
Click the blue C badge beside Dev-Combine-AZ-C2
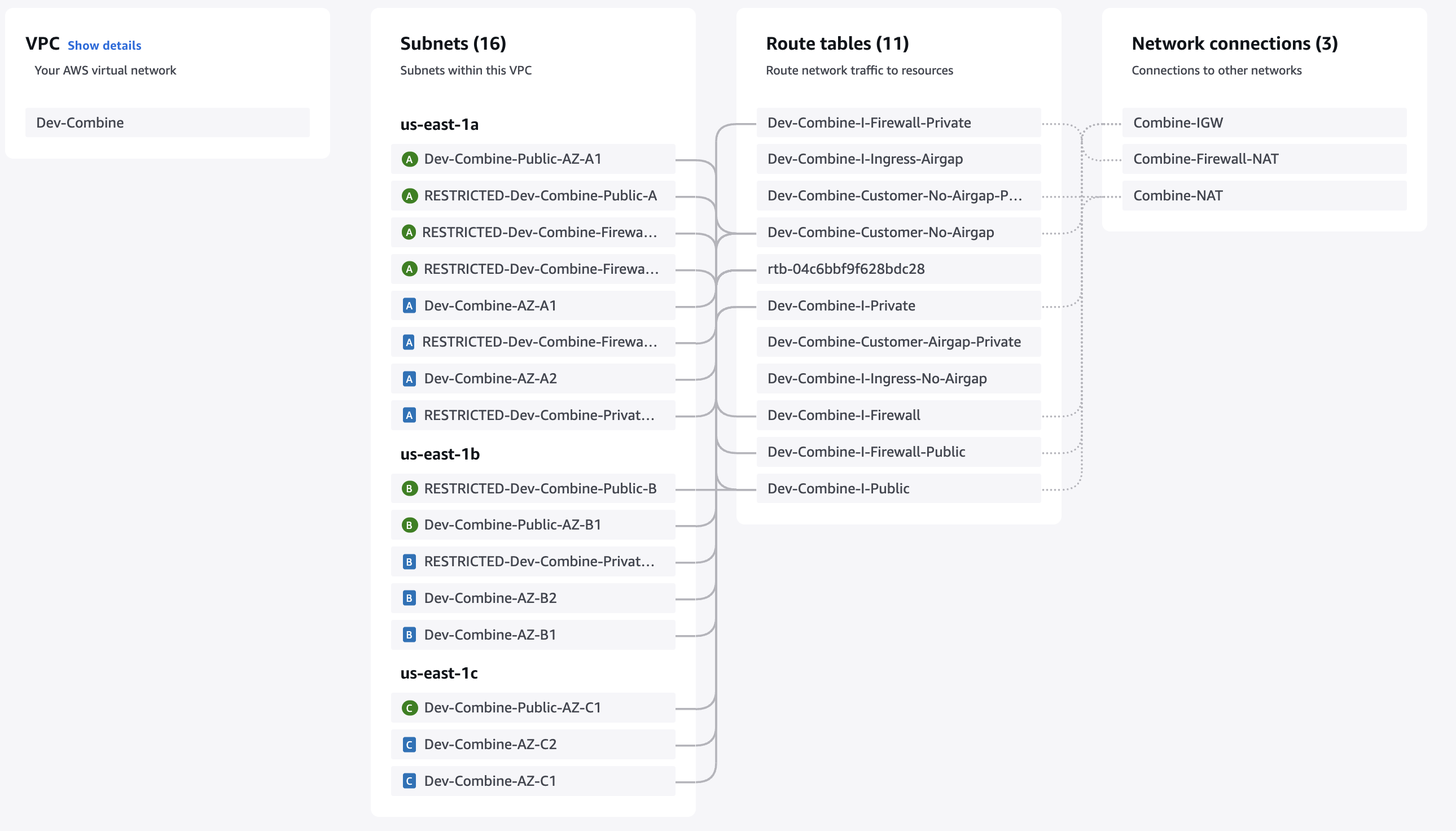click(409, 744)
